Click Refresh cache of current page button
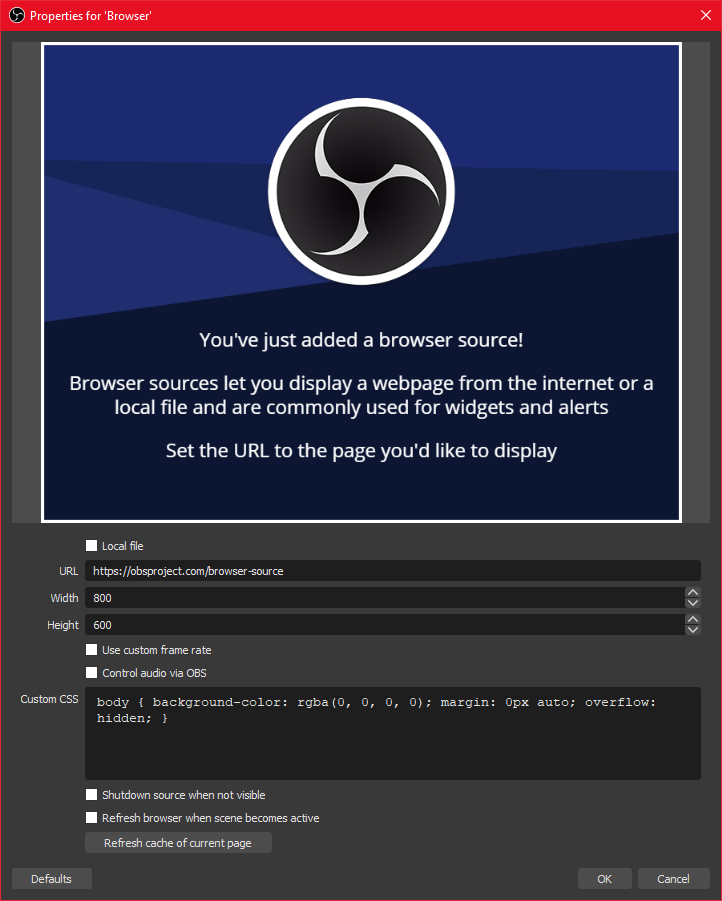 point(178,842)
